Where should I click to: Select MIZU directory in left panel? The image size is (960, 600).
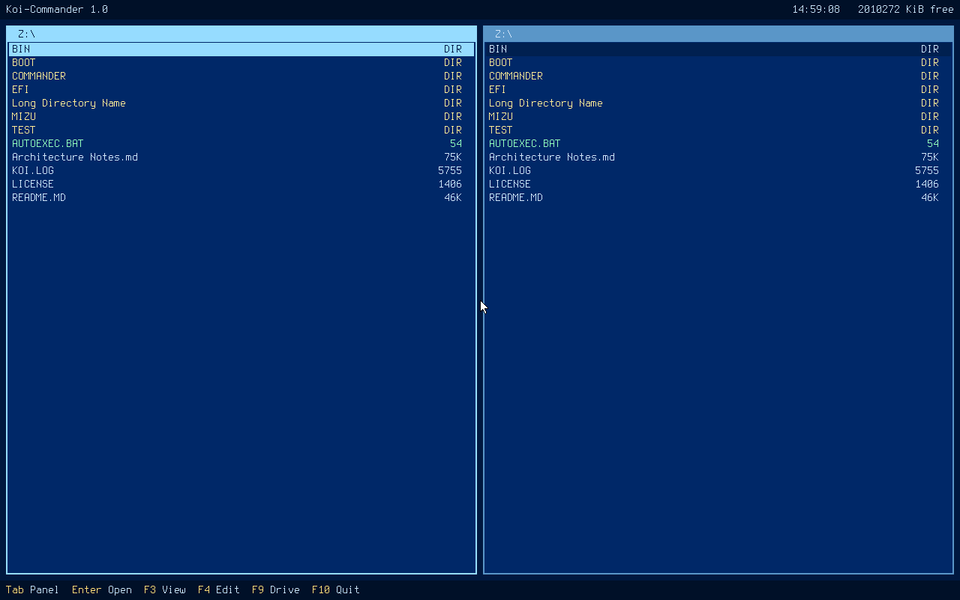point(241,116)
